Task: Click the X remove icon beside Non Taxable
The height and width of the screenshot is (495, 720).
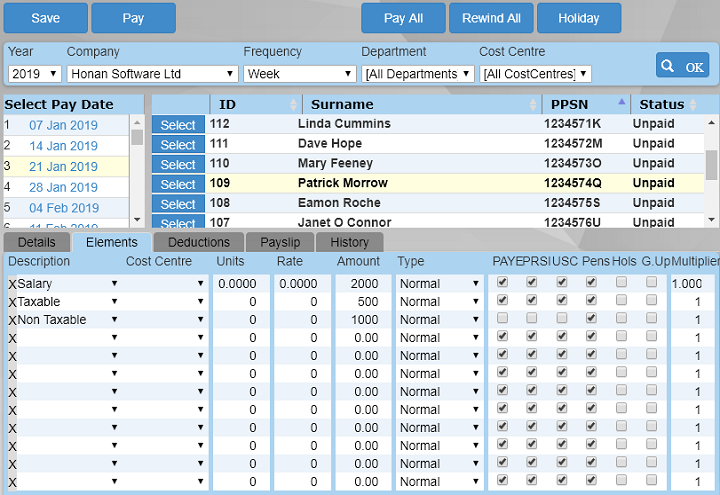Action: coord(12,320)
